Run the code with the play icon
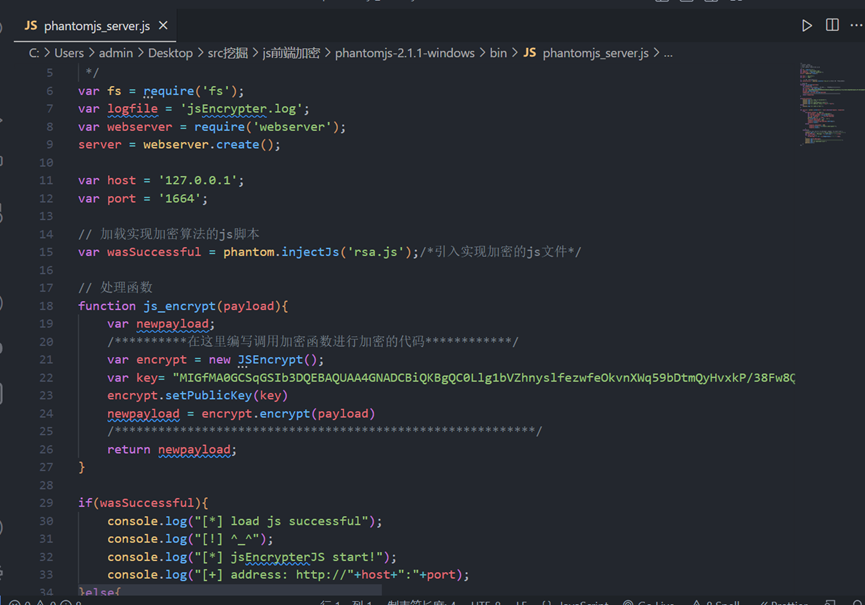Screen dimensions: 865x605 click(807, 26)
